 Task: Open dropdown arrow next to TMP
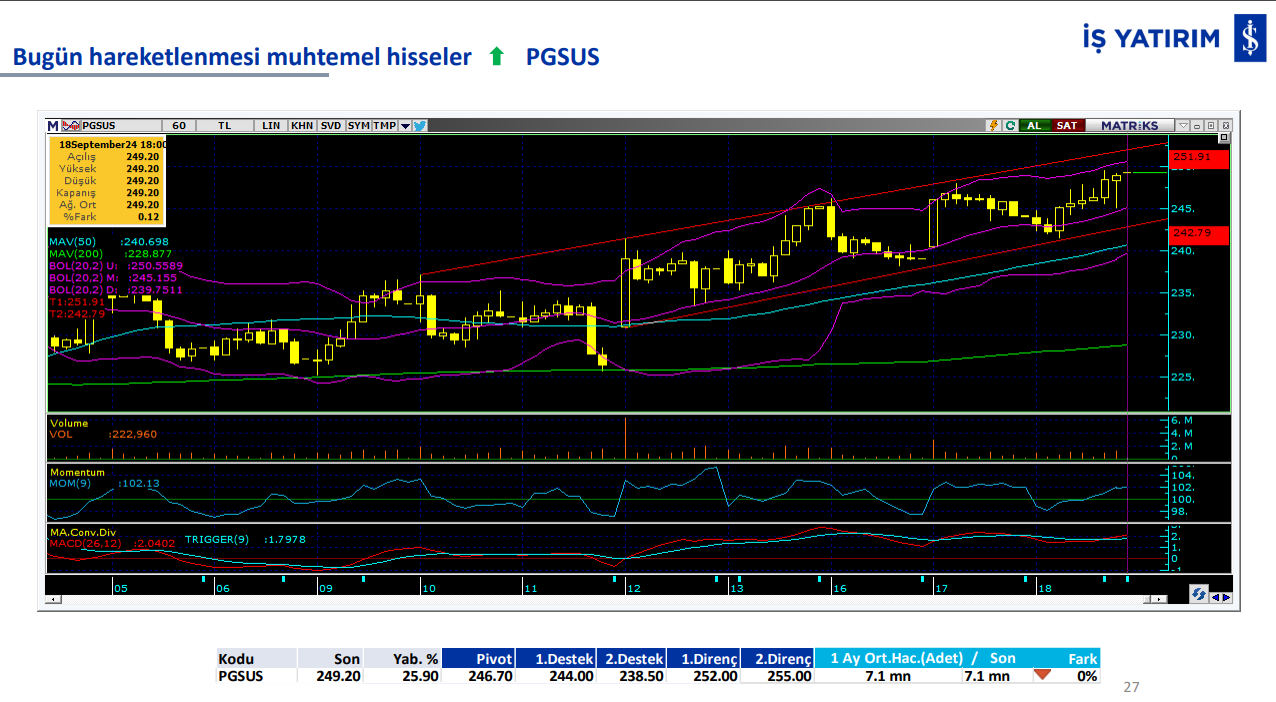pos(405,126)
